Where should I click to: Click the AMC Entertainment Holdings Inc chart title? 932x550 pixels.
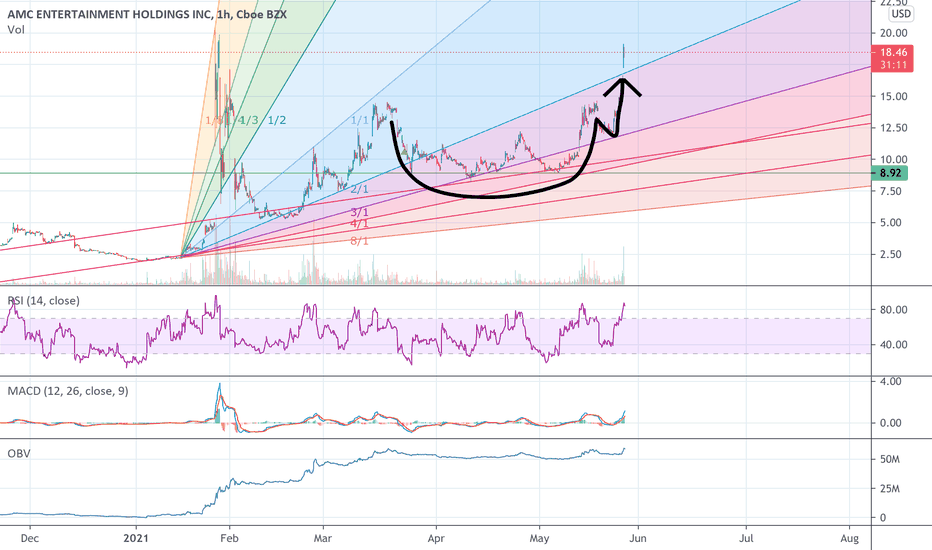(x=147, y=14)
